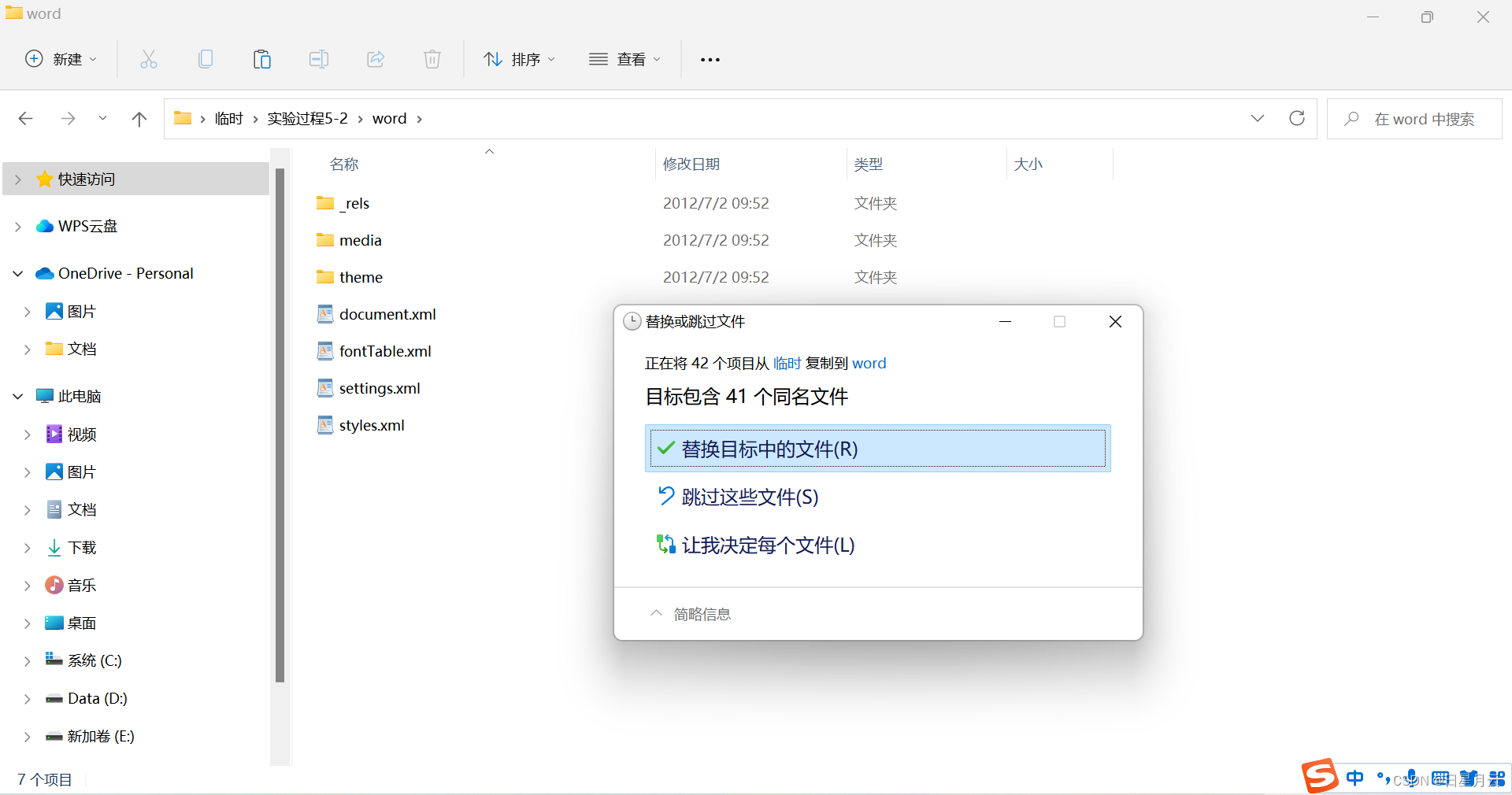Go up one folder level arrow
1512x795 pixels.
pyautogui.click(x=139, y=119)
